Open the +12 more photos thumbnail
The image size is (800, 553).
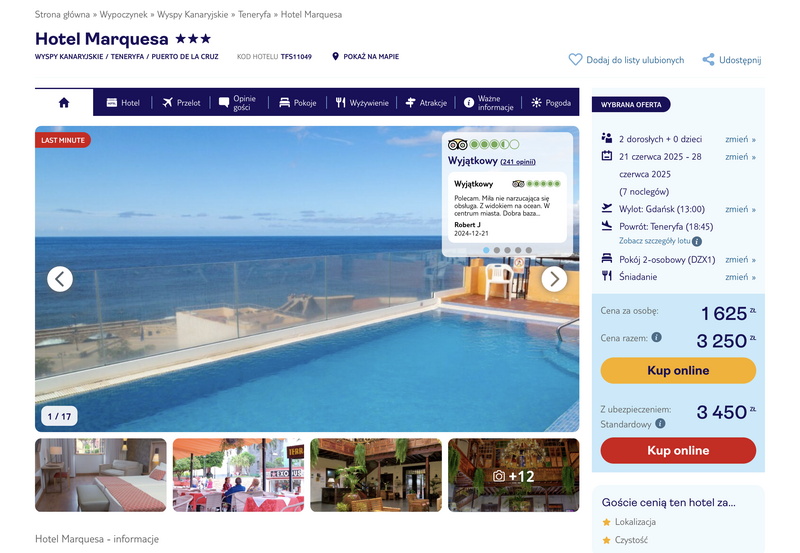(514, 475)
